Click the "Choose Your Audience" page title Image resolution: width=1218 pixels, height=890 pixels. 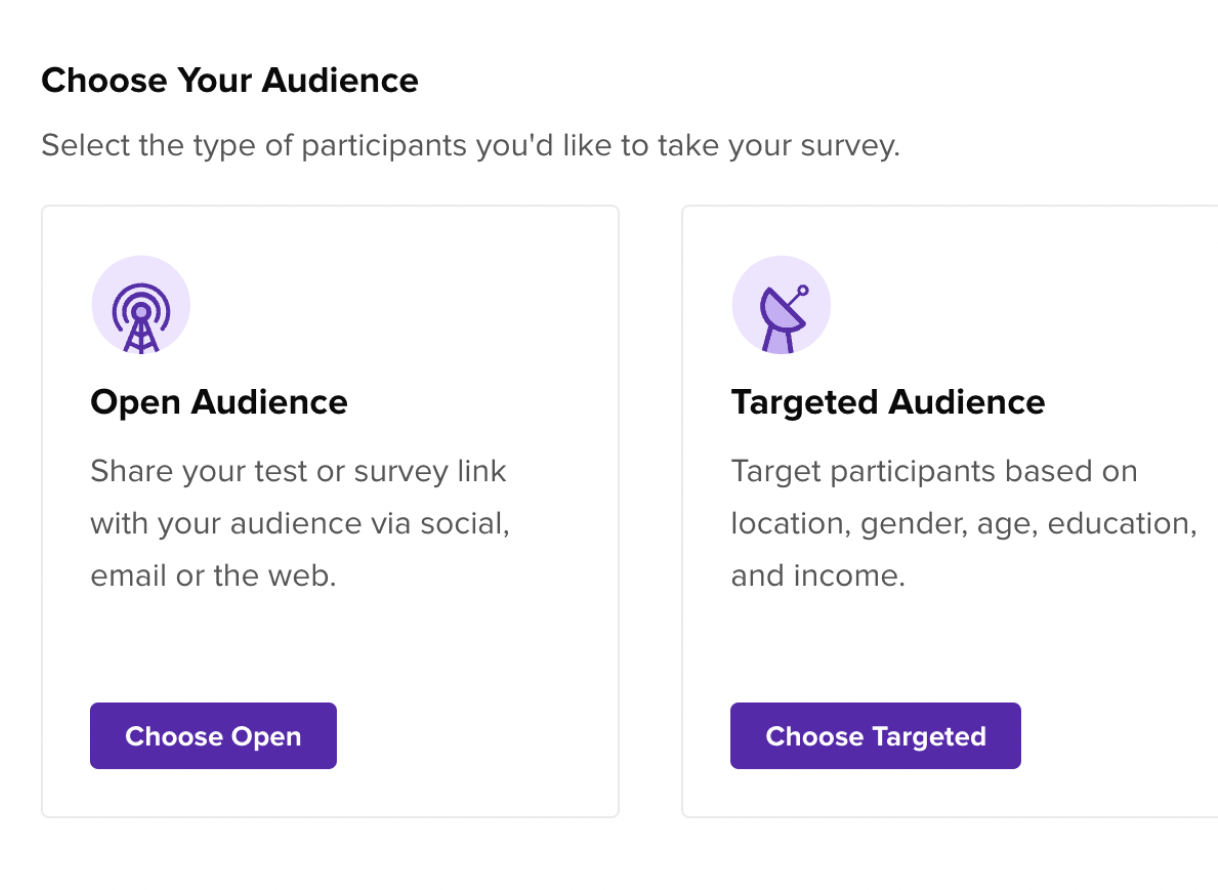230,80
